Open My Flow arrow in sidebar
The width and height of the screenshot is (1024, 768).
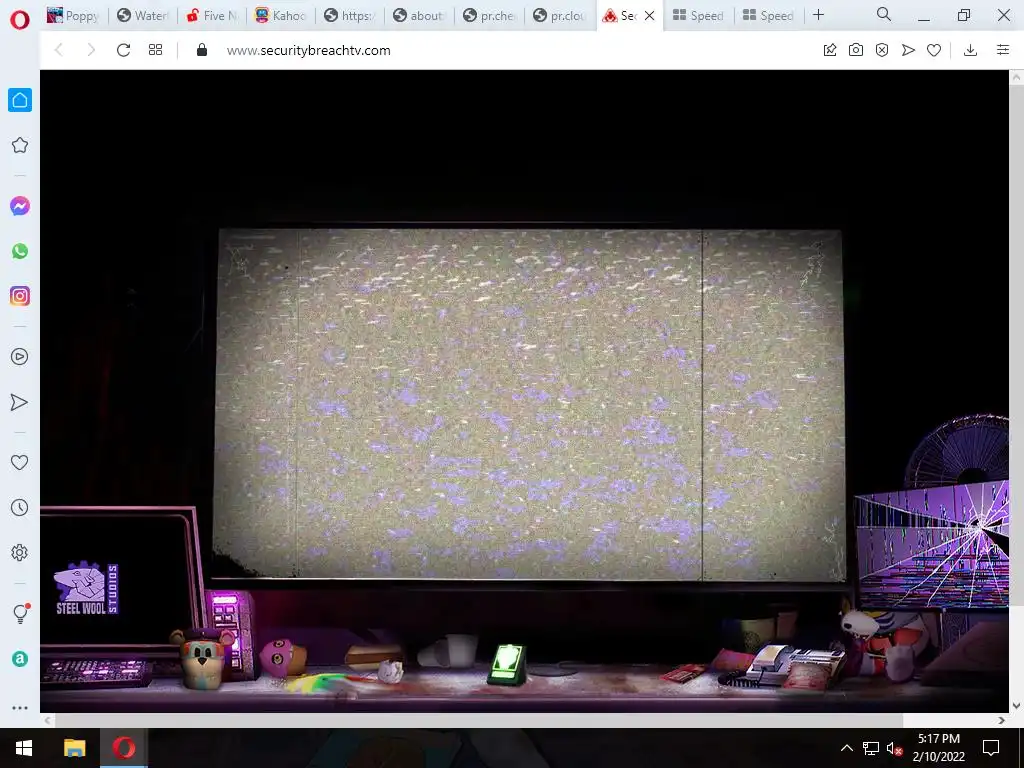[20, 402]
